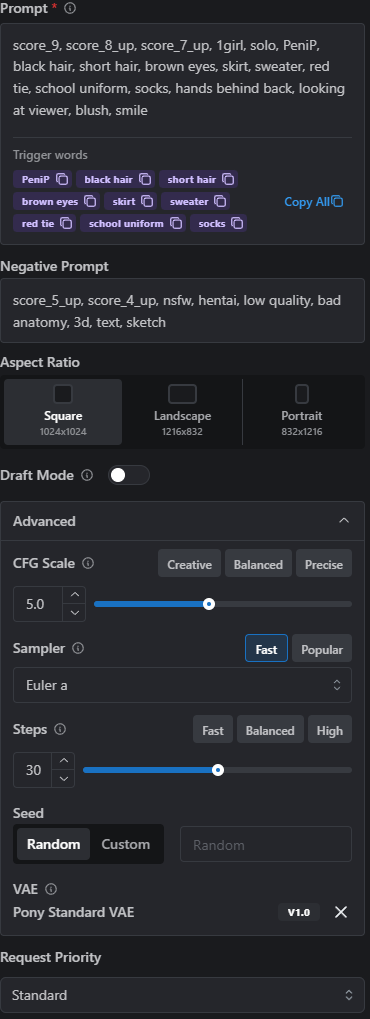Open the Euler a sampler dropdown
This screenshot has width=370, height=1019.
182,685
